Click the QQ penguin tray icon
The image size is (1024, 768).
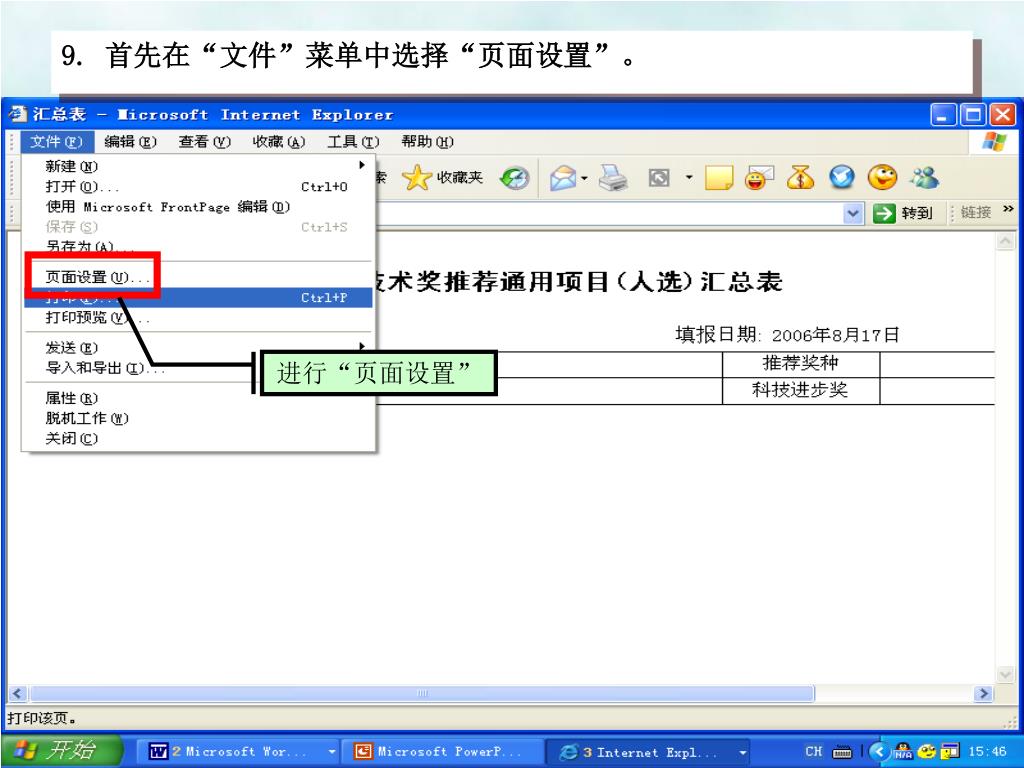903,751
